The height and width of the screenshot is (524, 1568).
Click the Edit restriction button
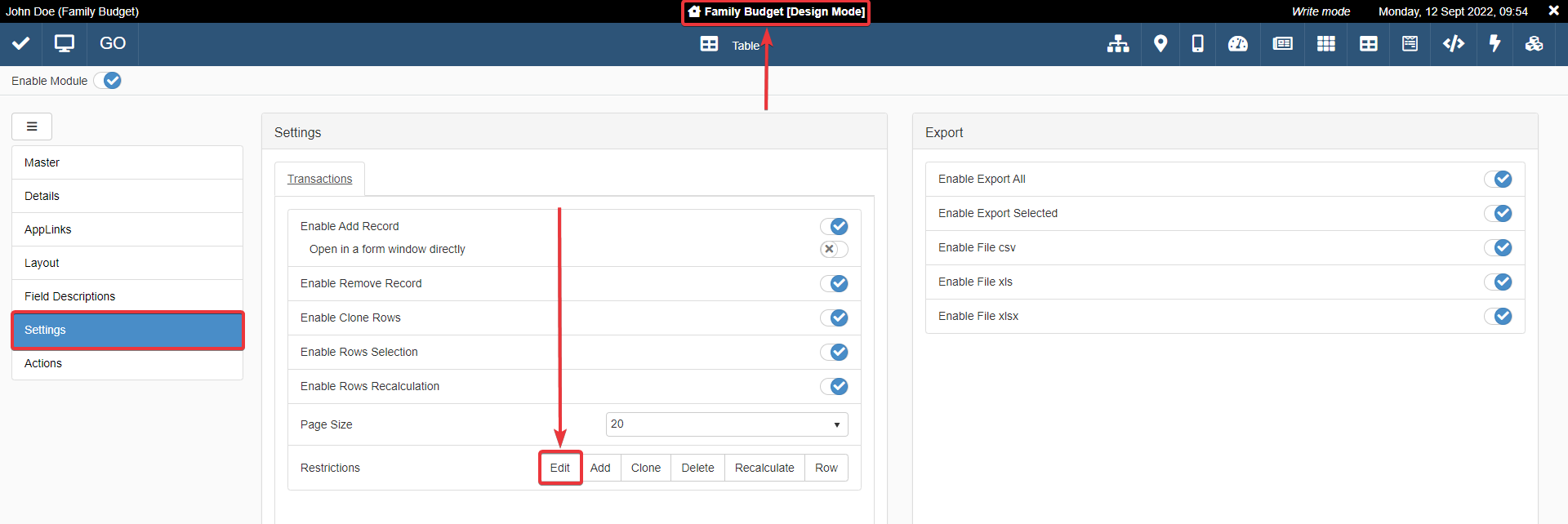point(560,468)
